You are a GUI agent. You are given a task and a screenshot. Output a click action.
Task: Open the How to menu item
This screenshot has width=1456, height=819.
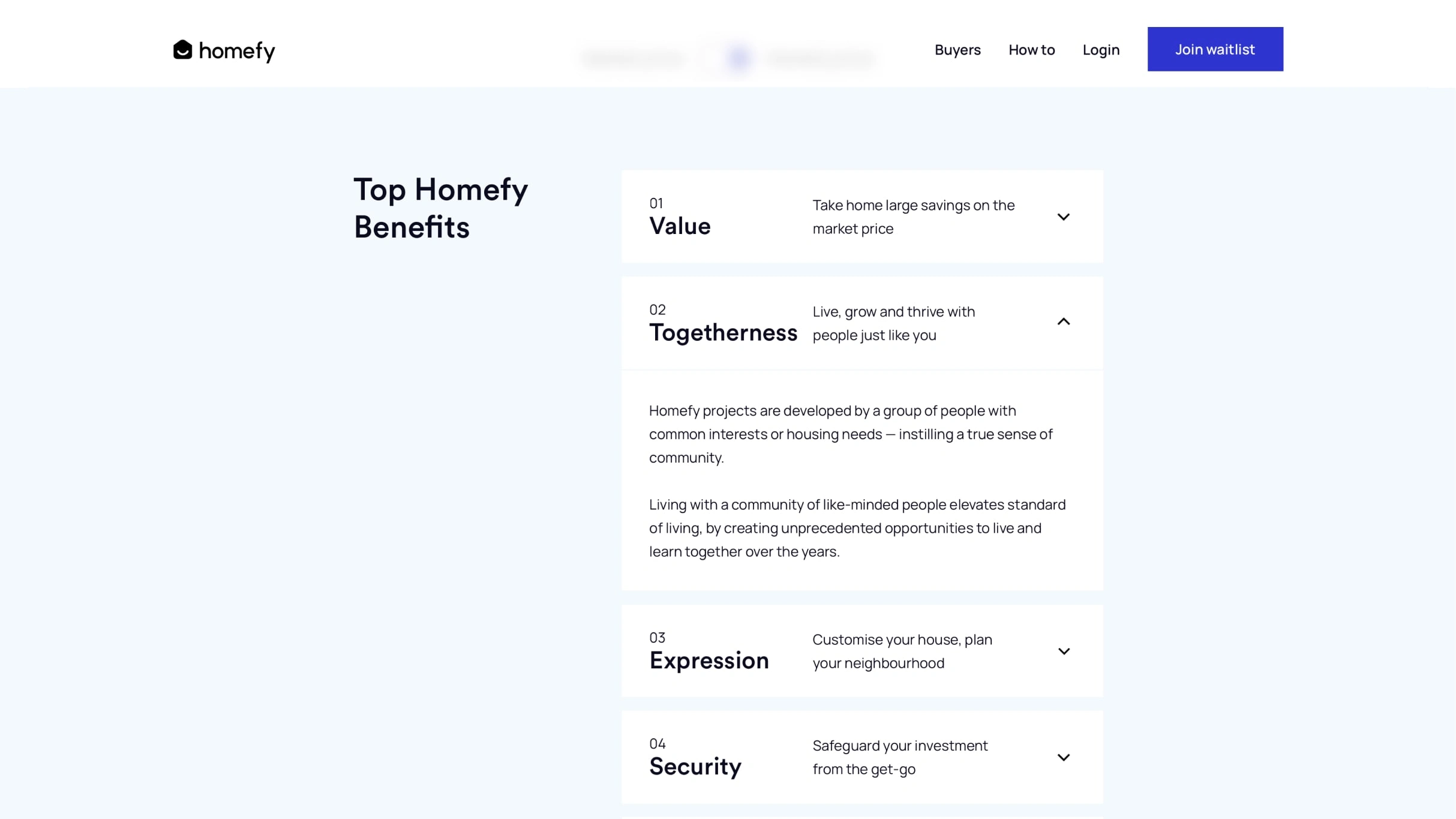[1031, 50]
